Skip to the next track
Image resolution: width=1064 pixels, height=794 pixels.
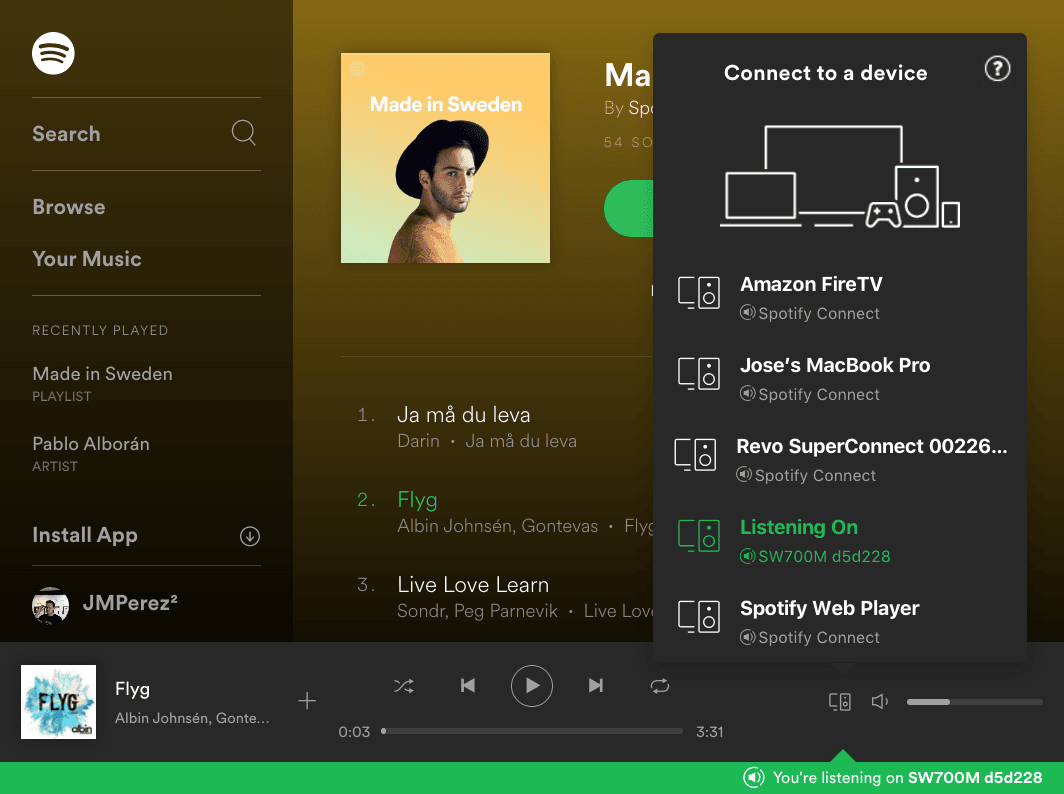coord(596,686)
